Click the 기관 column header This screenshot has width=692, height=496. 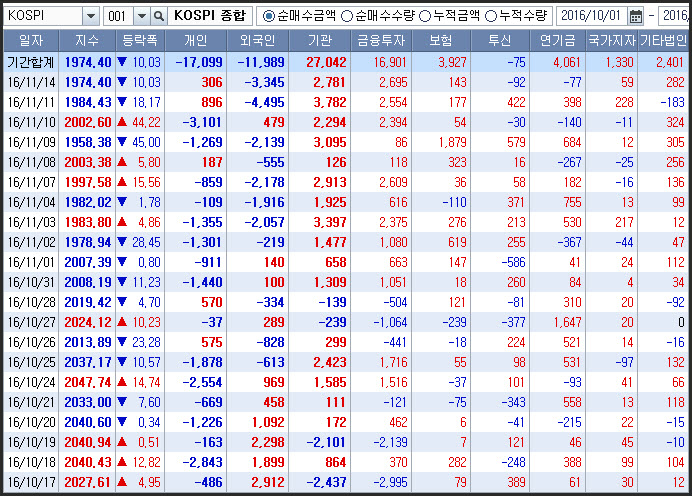coord(320,41)
